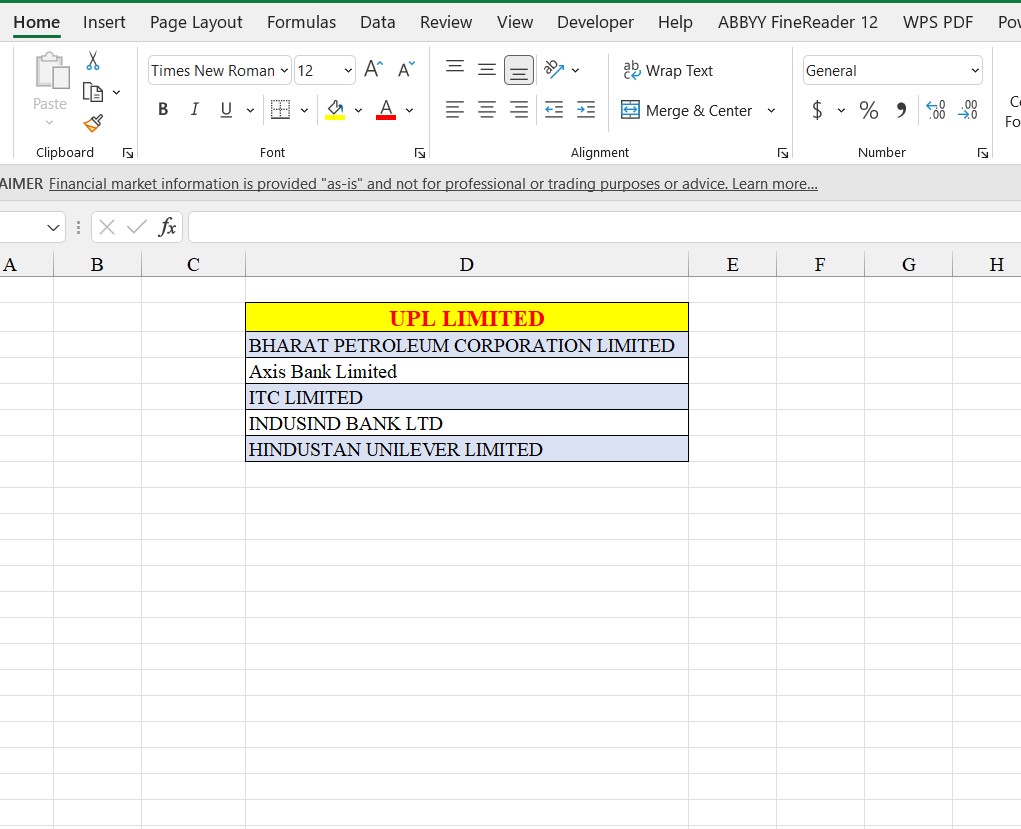This screenshot has width=1021, height=829.
Task: Expand Fill Color dropdown arrow
Action: pyautogui.click(x=358, y=110)
